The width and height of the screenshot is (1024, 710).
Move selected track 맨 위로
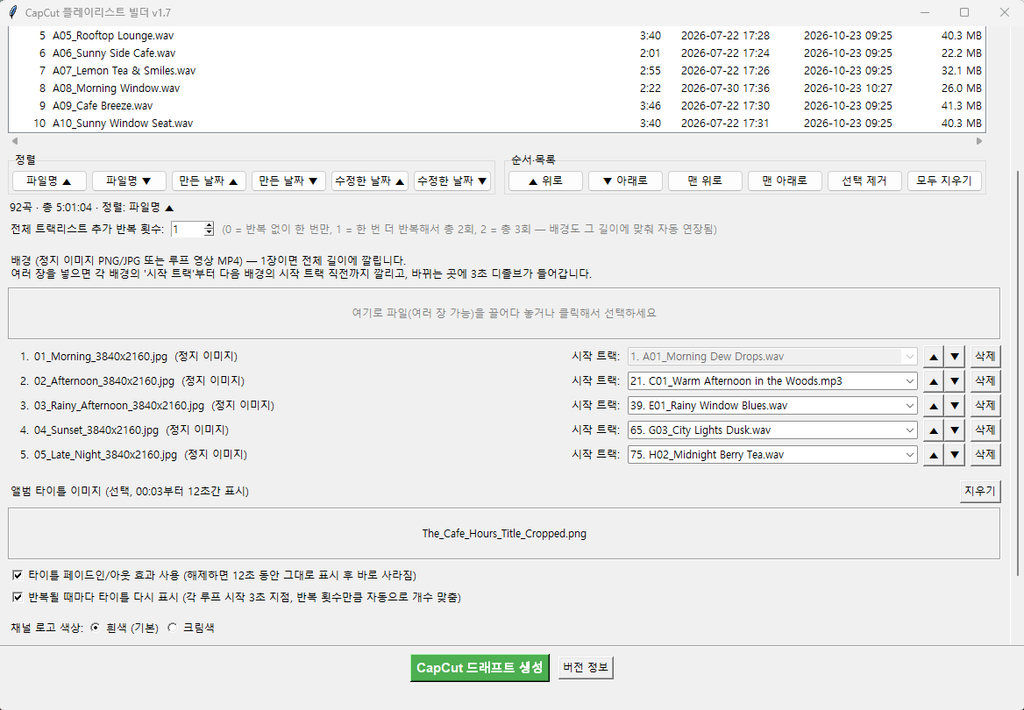tap(705, 181)
